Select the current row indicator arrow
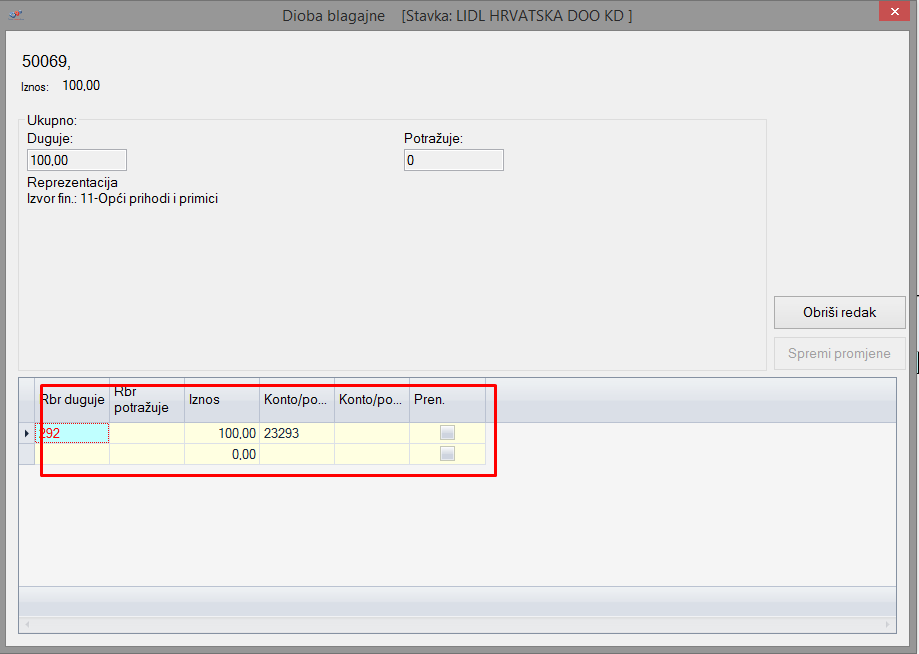 [27, 433]
